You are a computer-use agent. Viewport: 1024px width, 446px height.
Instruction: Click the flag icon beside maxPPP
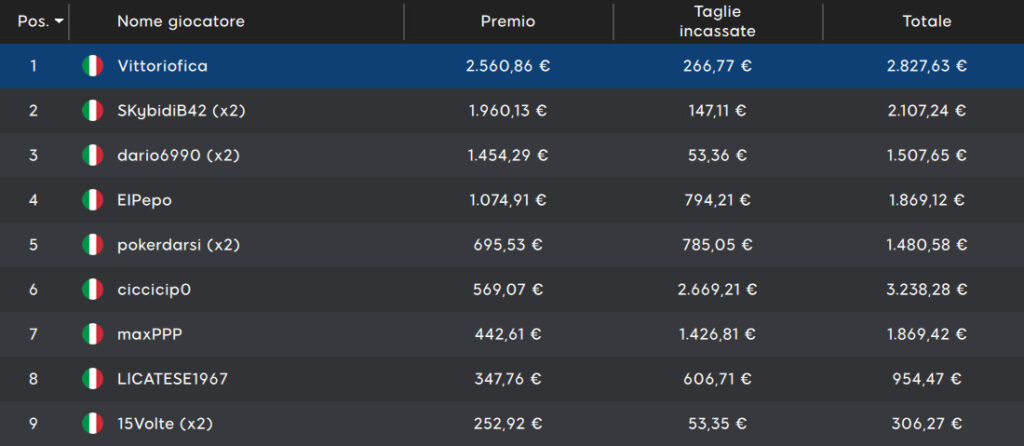93,334
